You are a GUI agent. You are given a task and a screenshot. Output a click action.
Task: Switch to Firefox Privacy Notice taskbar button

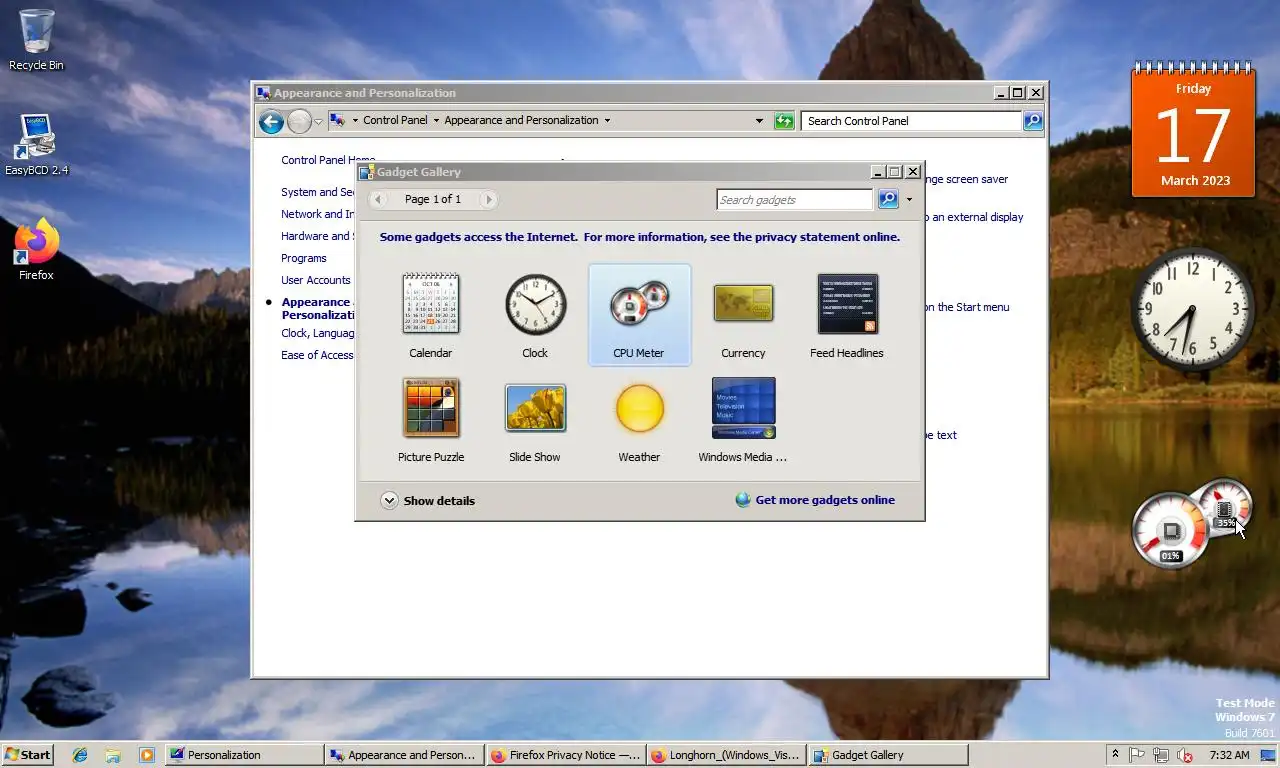click(566, 755)
